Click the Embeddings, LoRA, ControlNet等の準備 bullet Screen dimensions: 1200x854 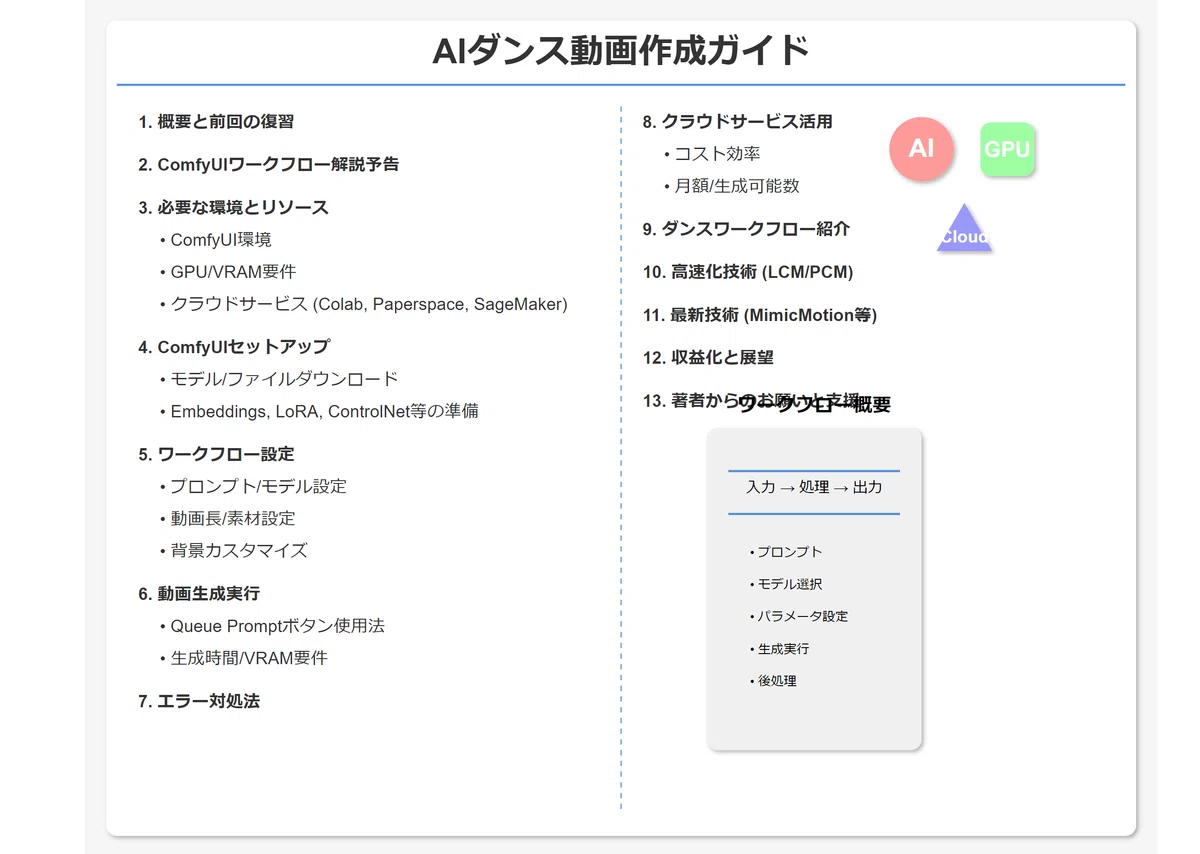coord(318,411)
